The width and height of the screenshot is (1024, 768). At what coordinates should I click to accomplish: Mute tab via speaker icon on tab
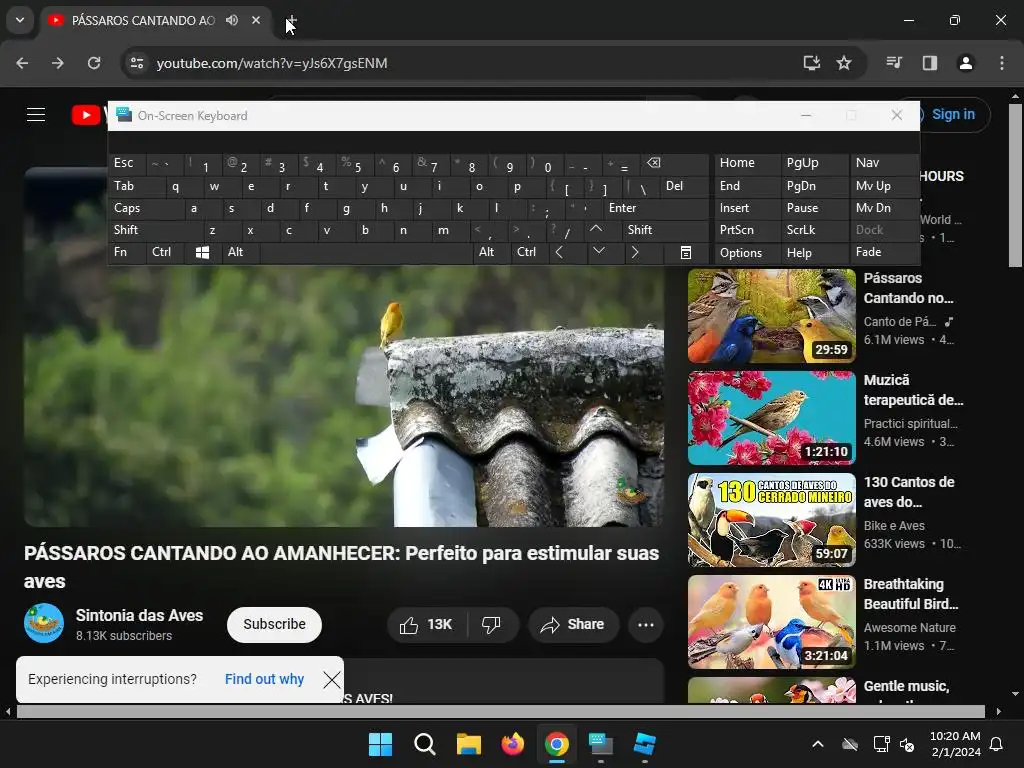point(232,20)
